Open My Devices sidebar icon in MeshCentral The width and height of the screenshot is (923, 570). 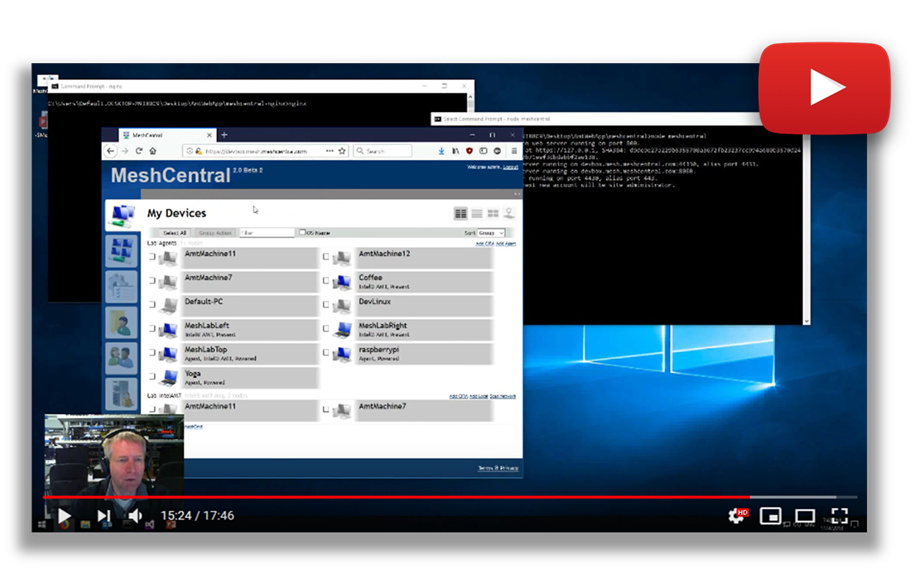[x=122, y=216]
